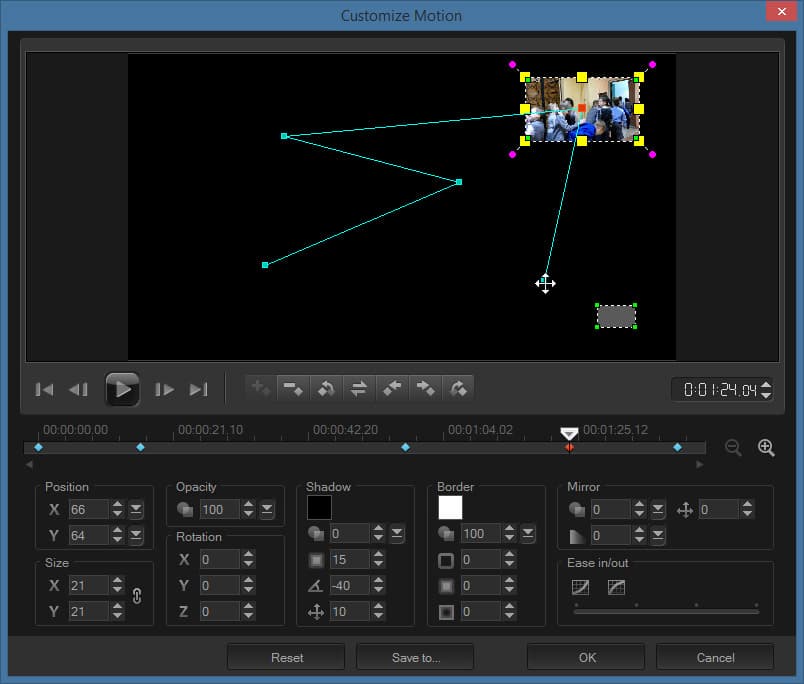Zoom out on the timeline
This screenshot has width=804, height=684.
click(x=733, y=448)
